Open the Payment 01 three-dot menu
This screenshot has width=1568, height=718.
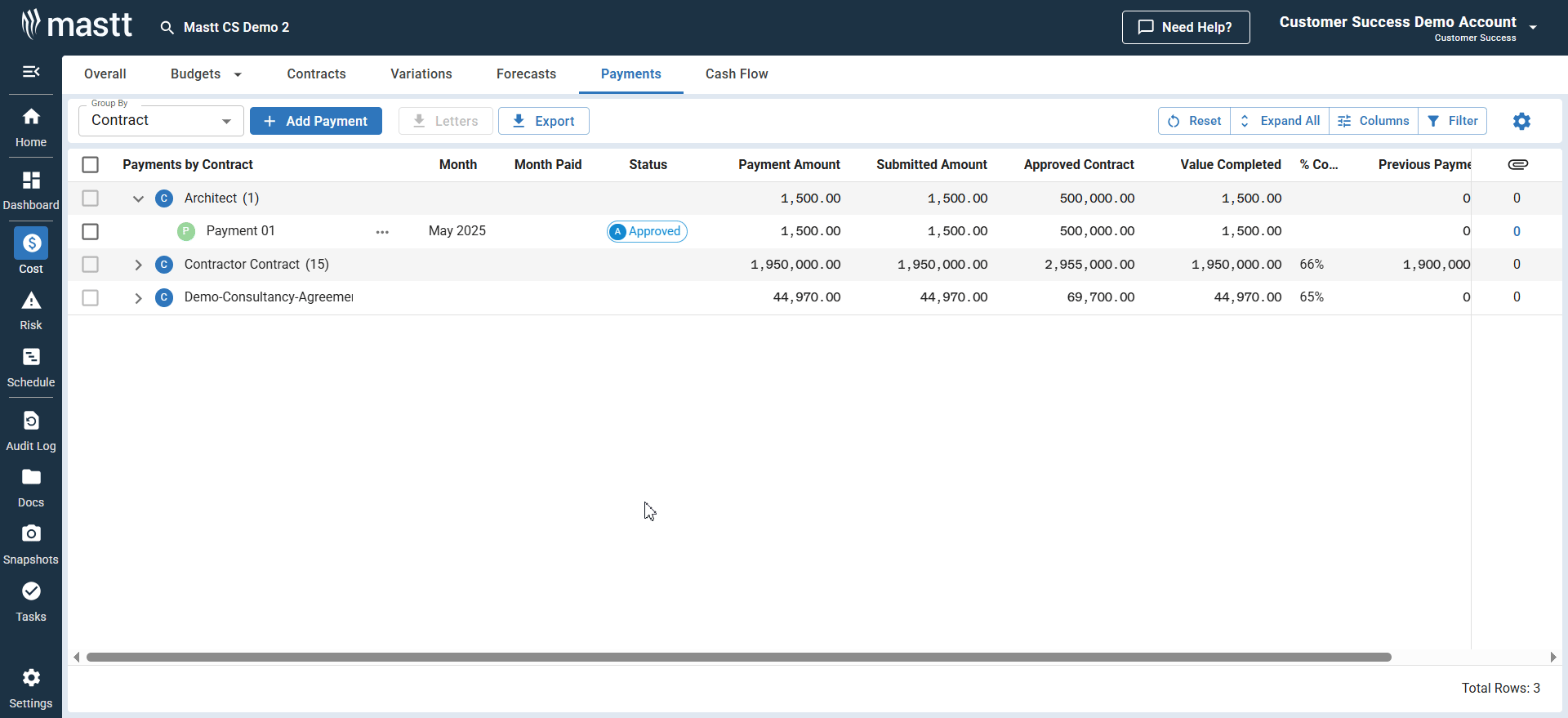pos(382,232)
